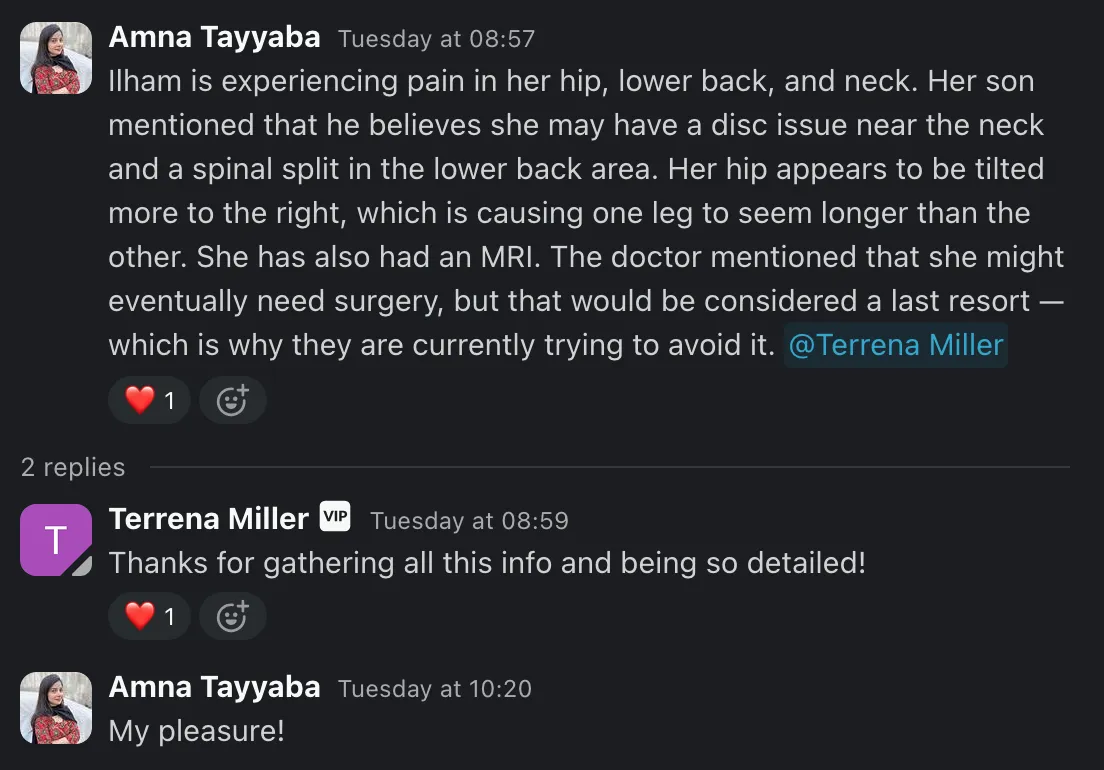Screen dimensions: 1104x770
Task: Click the Tuesday at 08:59 timestamp
Action: coord(469,521)
